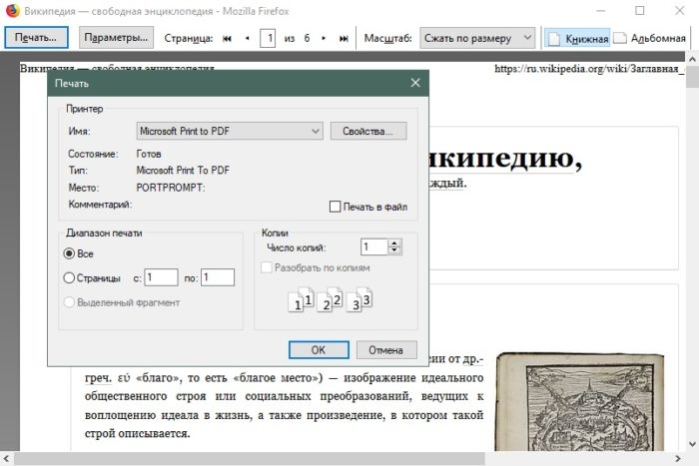This screenshot has width=699, height=466.
Task: Maximize the Firefox window
Action: (640, 11)
